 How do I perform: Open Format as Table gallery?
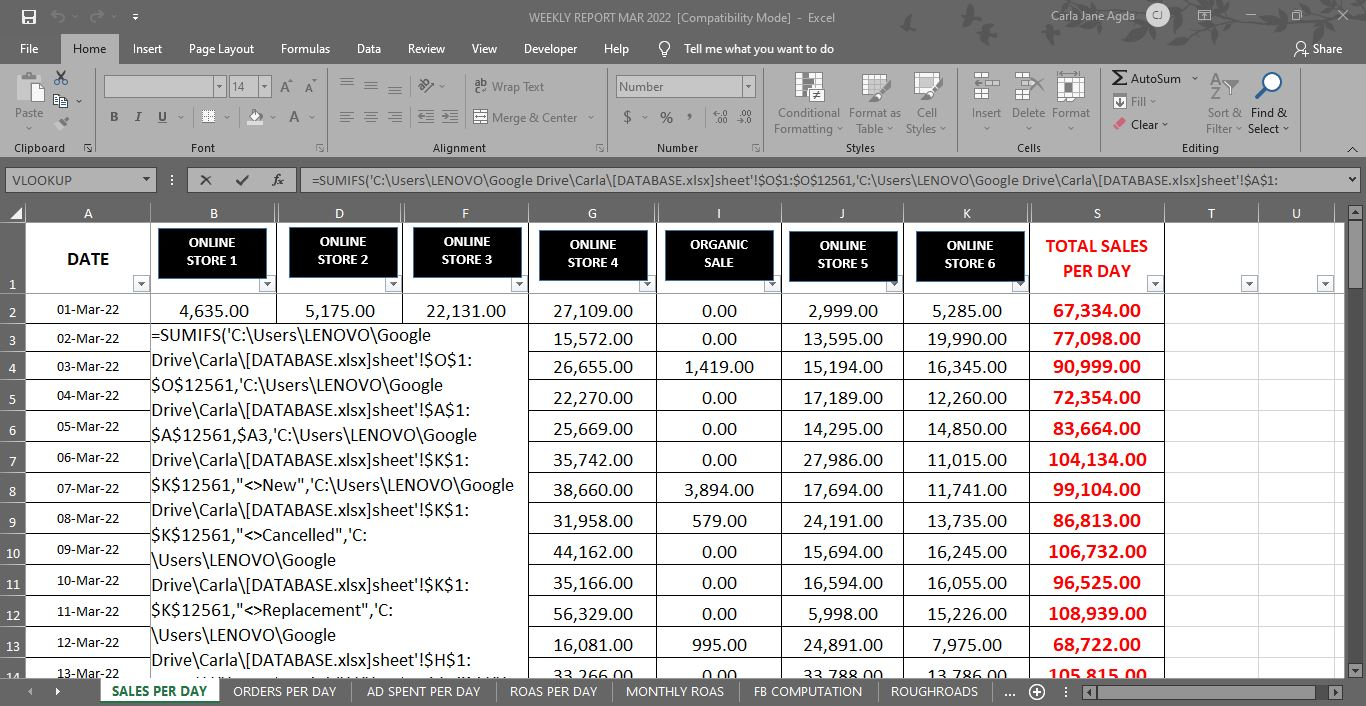(x=875, y=103)
